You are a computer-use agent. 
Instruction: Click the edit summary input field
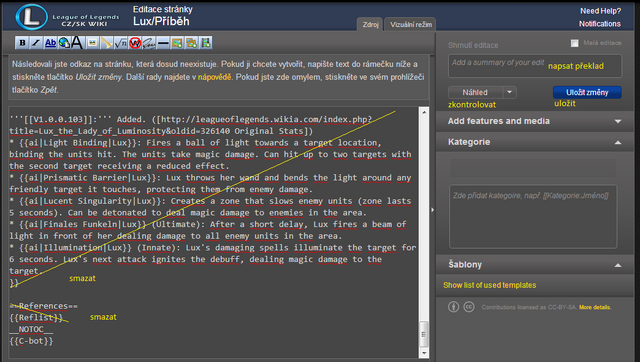pyautogui.click(x=535, y=66)
